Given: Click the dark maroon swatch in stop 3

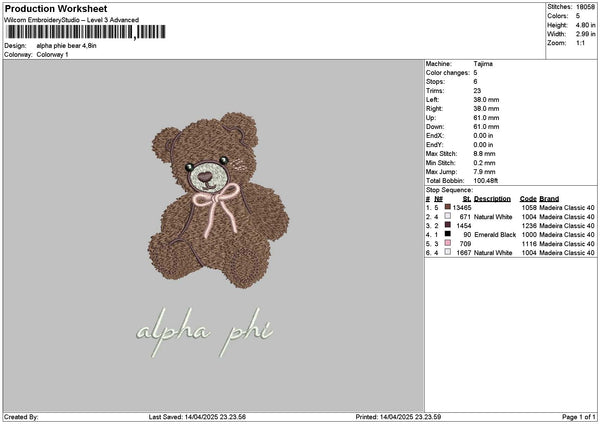Looking at the screenshot, I should click(448, 225).
